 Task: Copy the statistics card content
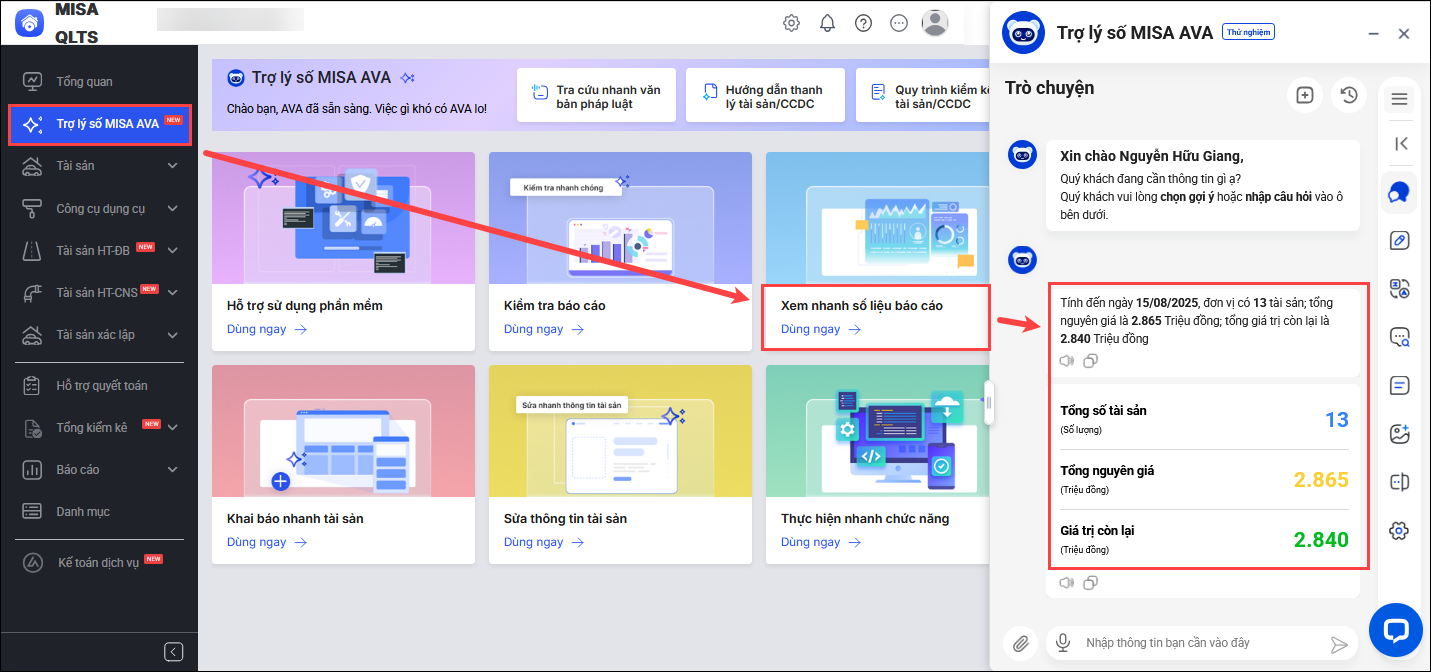click(x=1091, y=583)
